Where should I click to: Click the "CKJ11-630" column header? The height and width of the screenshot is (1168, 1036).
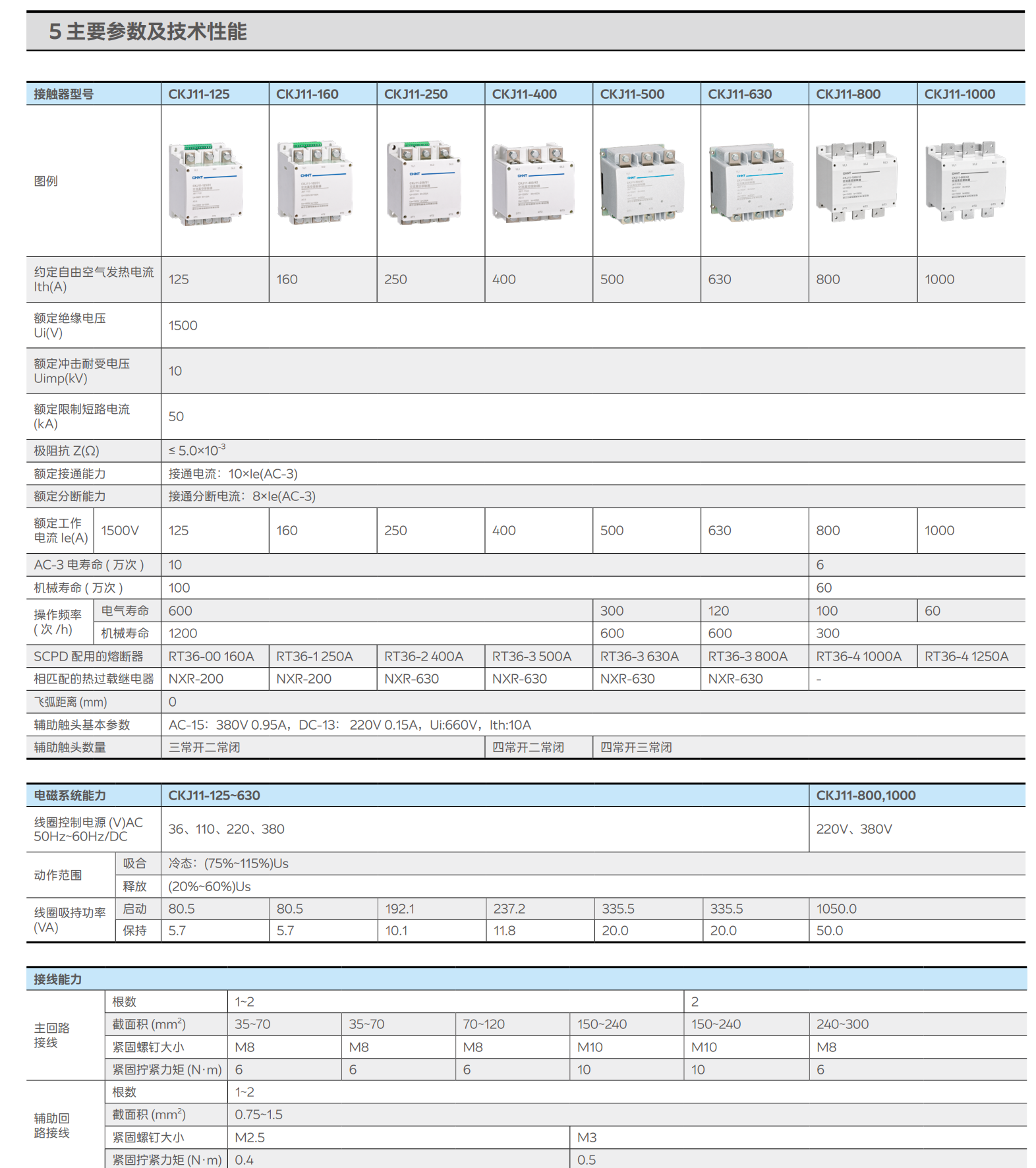(x=740, y=94)
